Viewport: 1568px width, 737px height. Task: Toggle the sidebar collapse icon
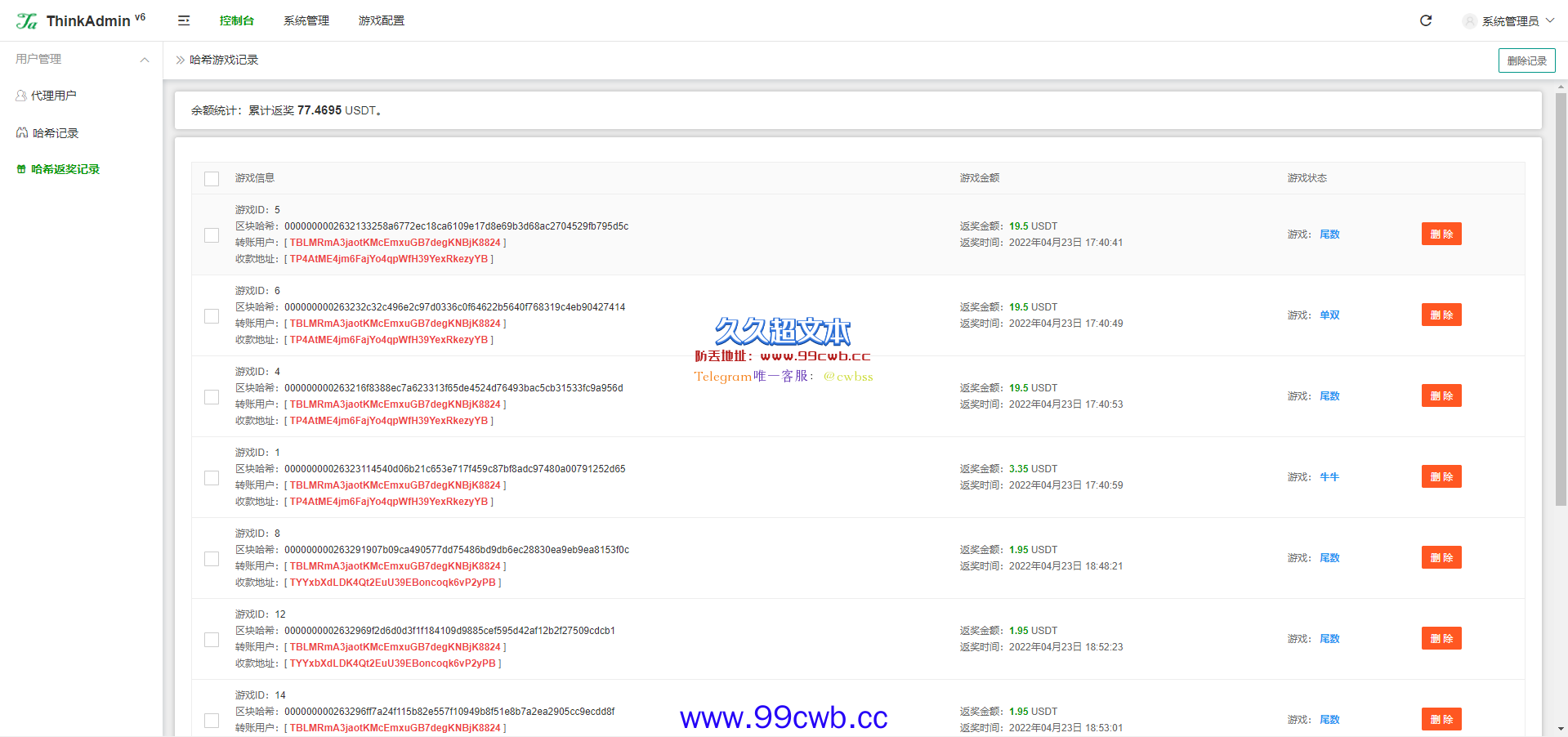click(x=184, y=20)
